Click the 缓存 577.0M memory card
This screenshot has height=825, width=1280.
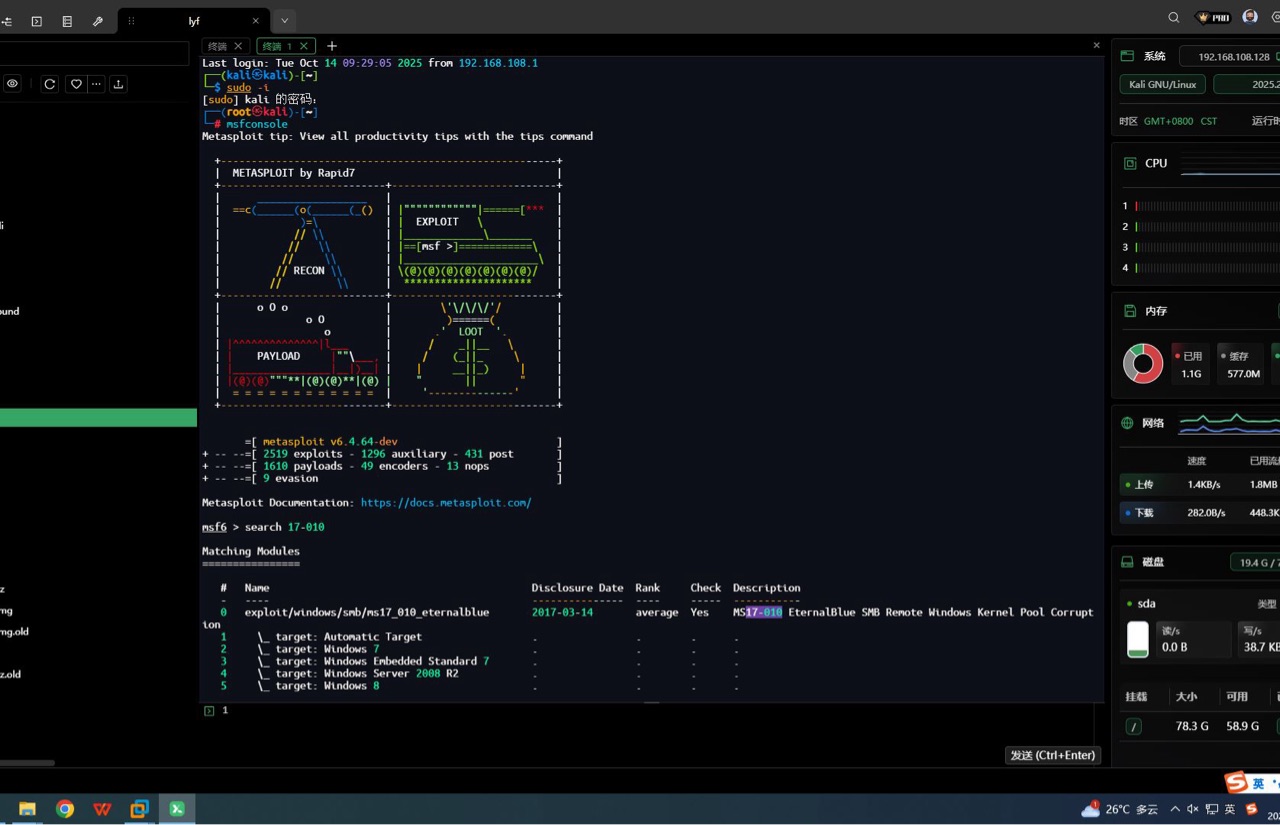point(1242,364)
